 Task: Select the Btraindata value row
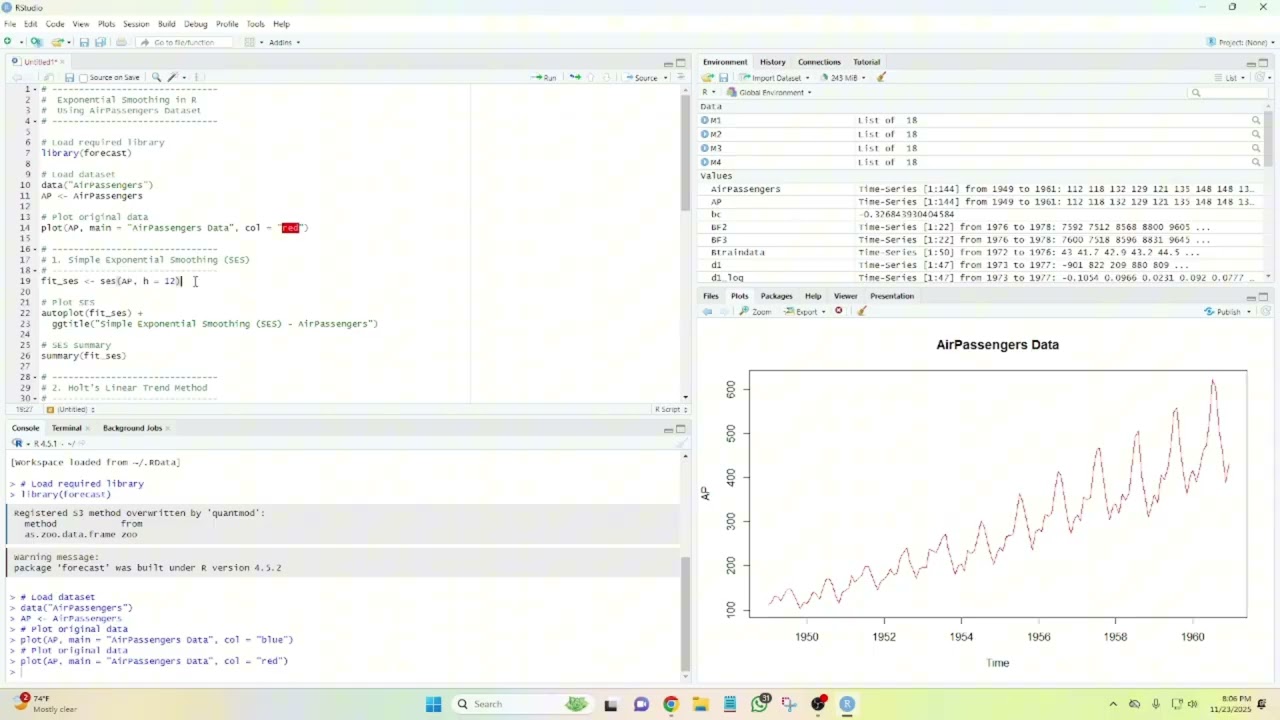[983, 252]
